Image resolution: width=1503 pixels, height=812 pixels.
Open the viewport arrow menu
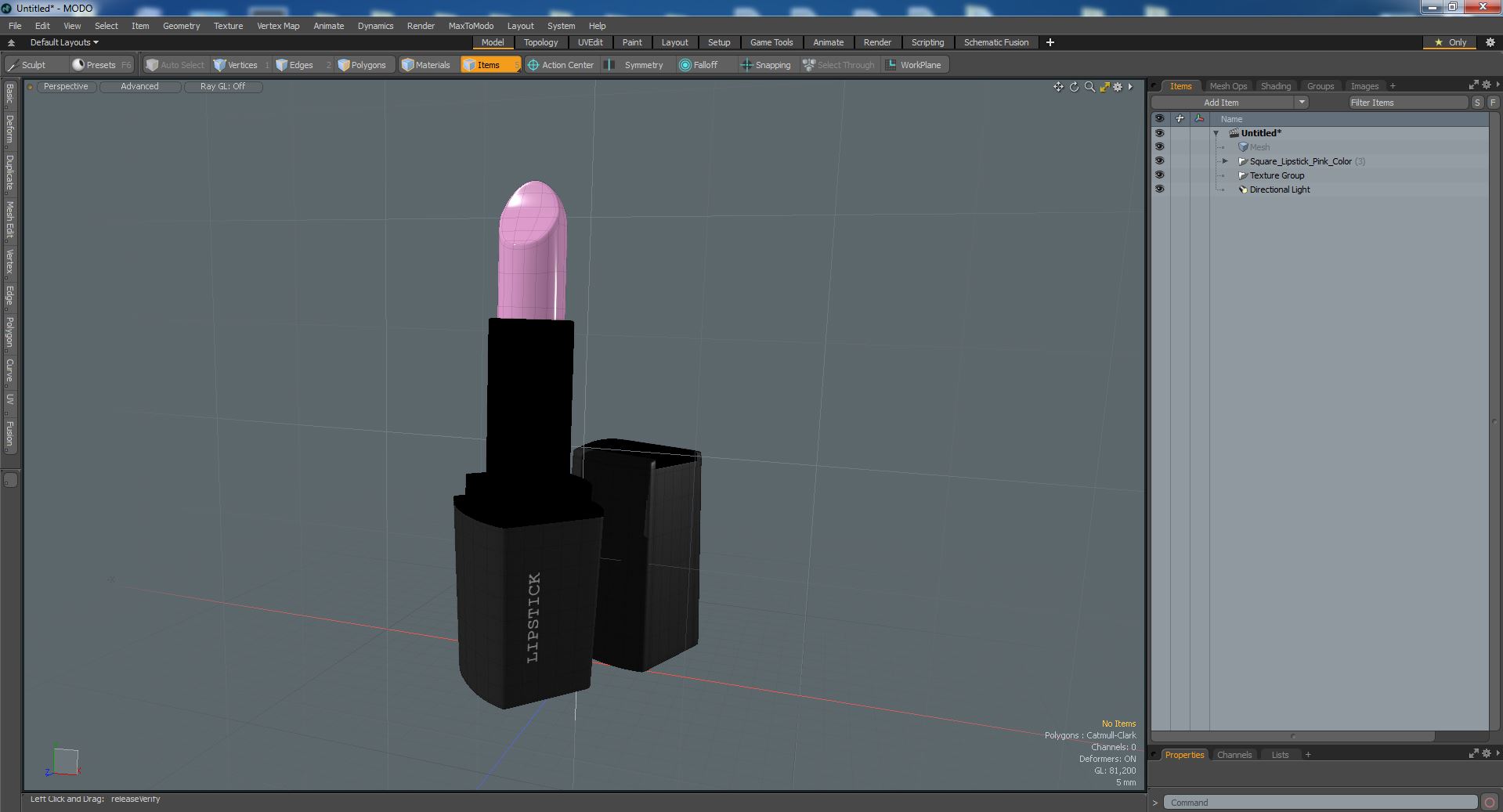(1130, 87)
